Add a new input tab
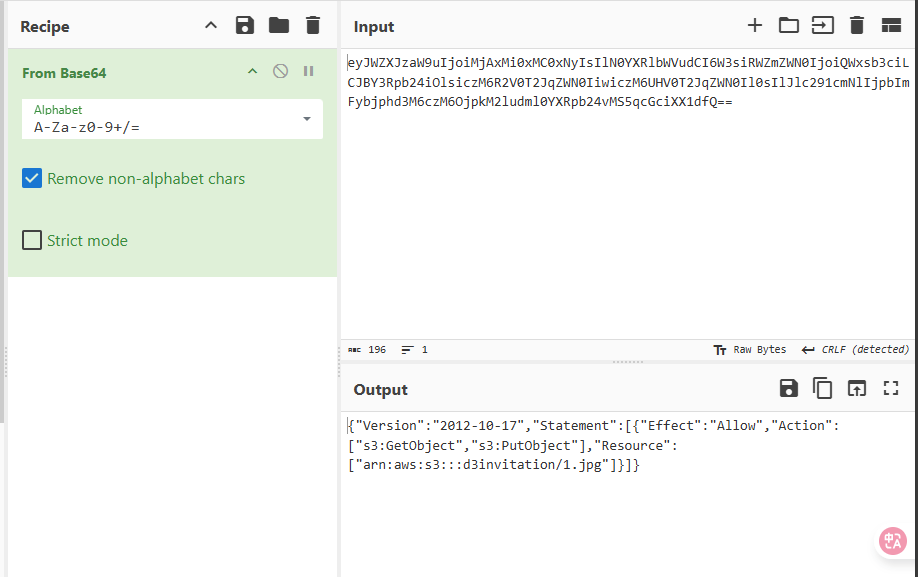 755,26
